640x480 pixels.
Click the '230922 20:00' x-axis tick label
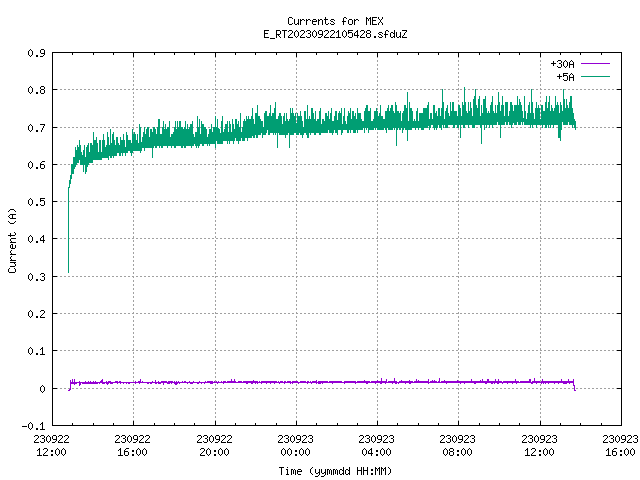tap(214, 446)
